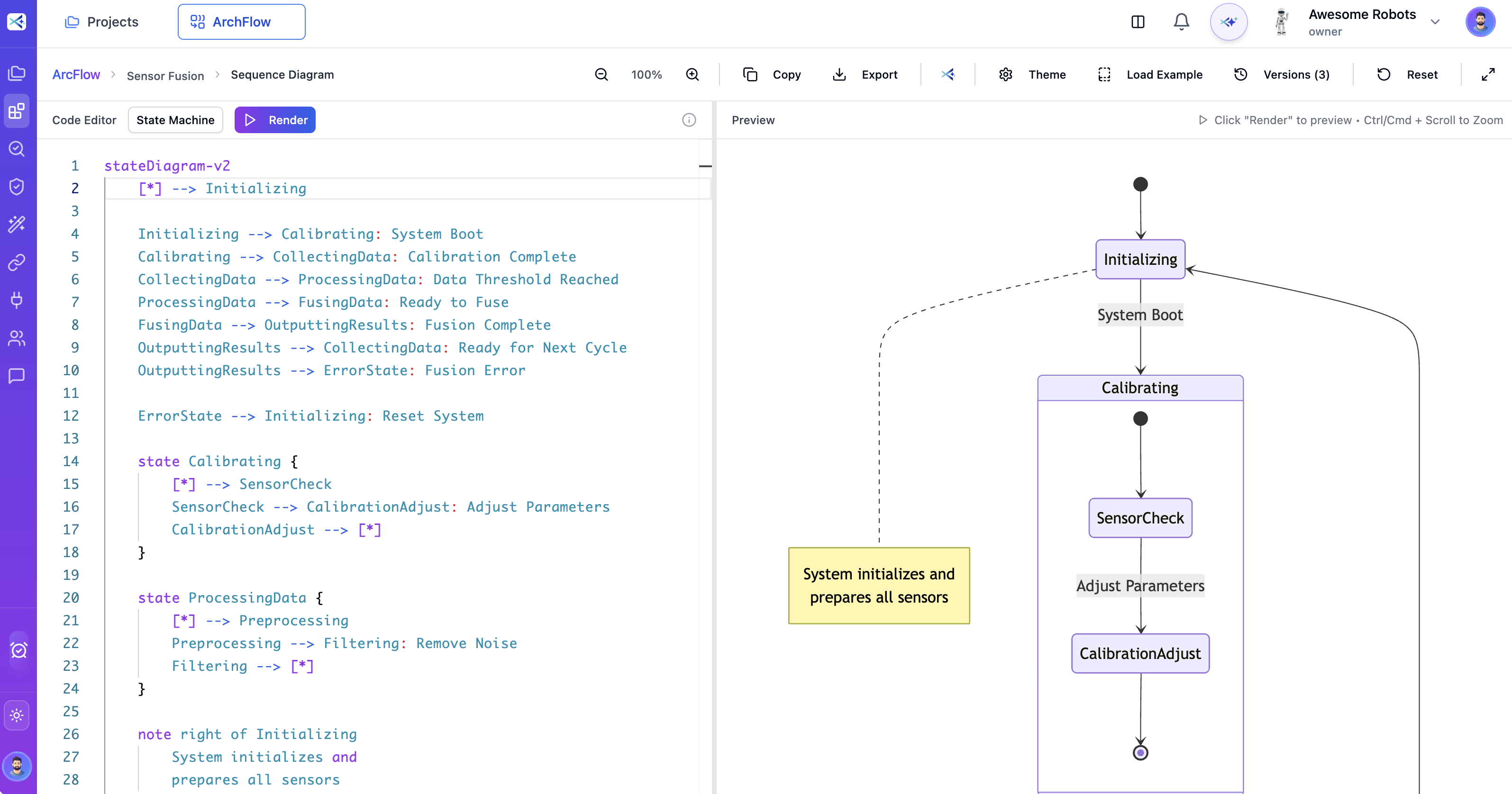The width and height of the screenshot is (1512, 794).
Task: Open the AI assistant sparkle button in the header
Action: [x=1229, y=22]
